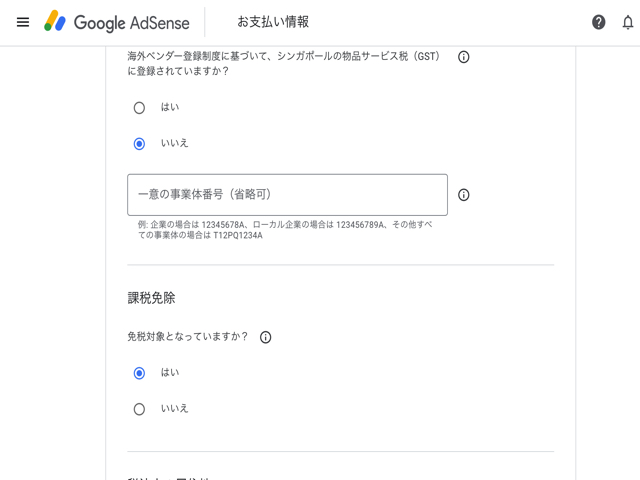Select はい radio under 課税免除

139,373
